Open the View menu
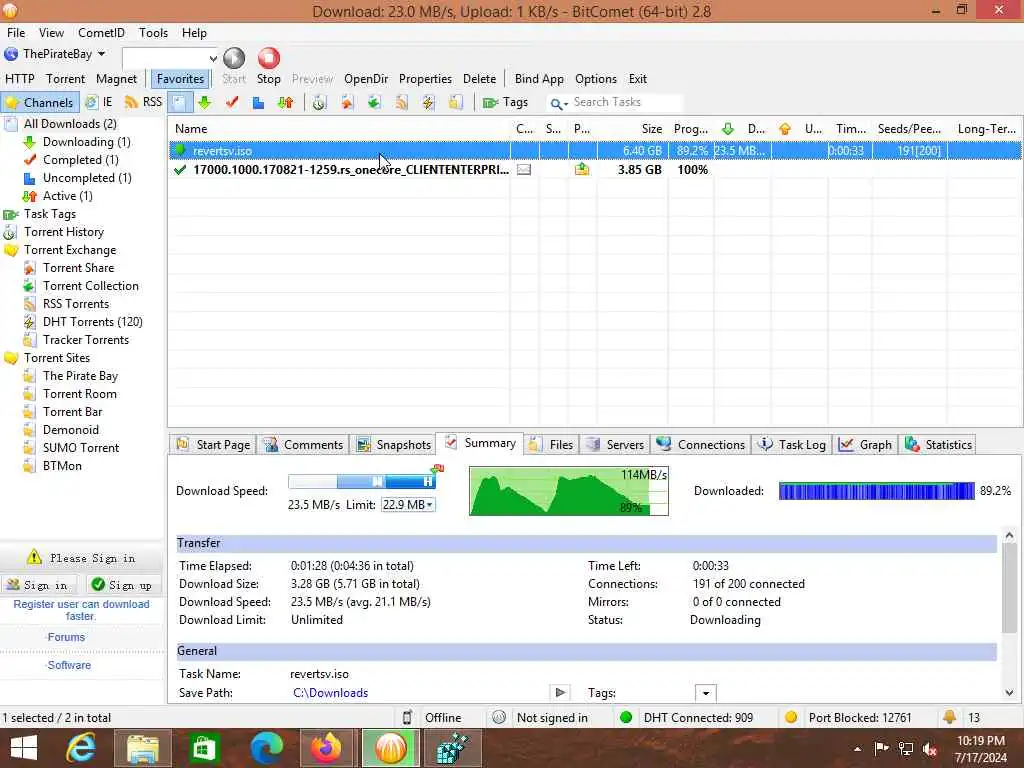1024x768 pixels. [x=51, y=33]
